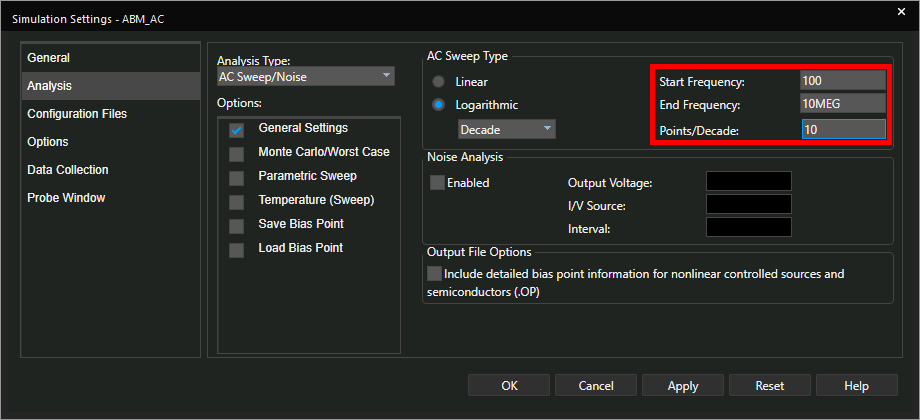Click the Points/Decade input field
Image resolution: width=920 pixels, height=420 pixels.
[844, 130]
